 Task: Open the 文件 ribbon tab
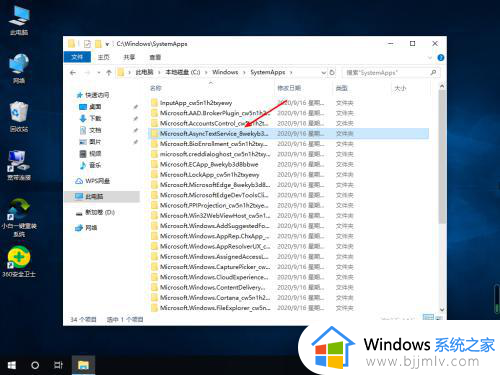[77, 57]
